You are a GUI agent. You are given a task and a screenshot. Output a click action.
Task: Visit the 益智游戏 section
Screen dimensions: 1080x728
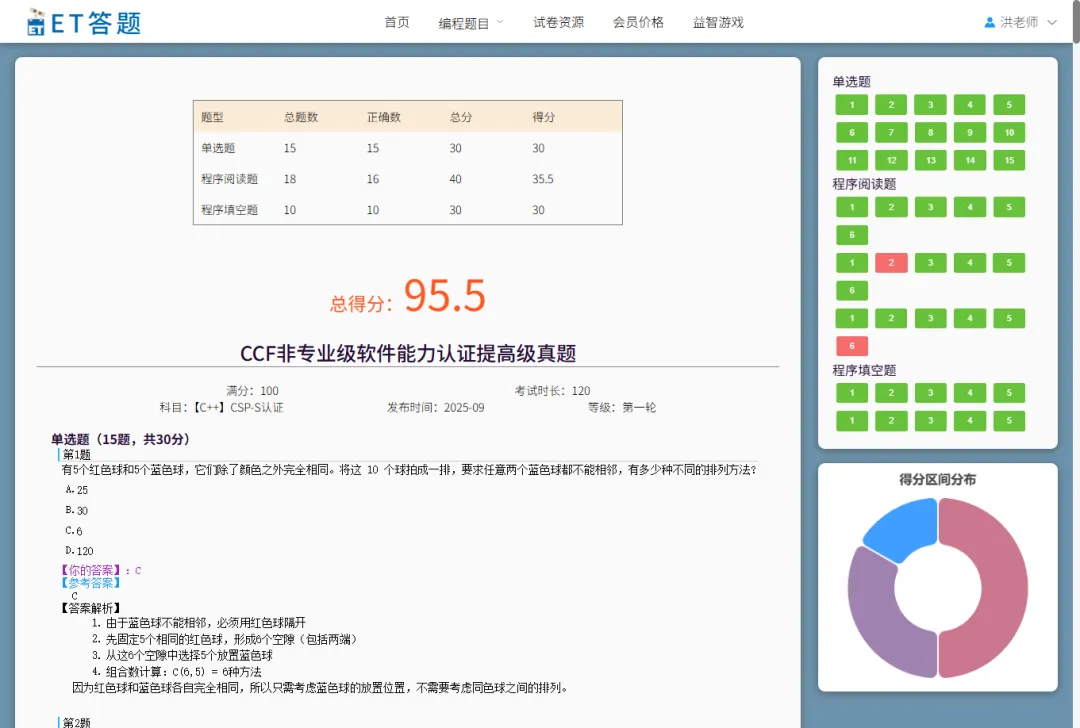[x=718, y=22]
